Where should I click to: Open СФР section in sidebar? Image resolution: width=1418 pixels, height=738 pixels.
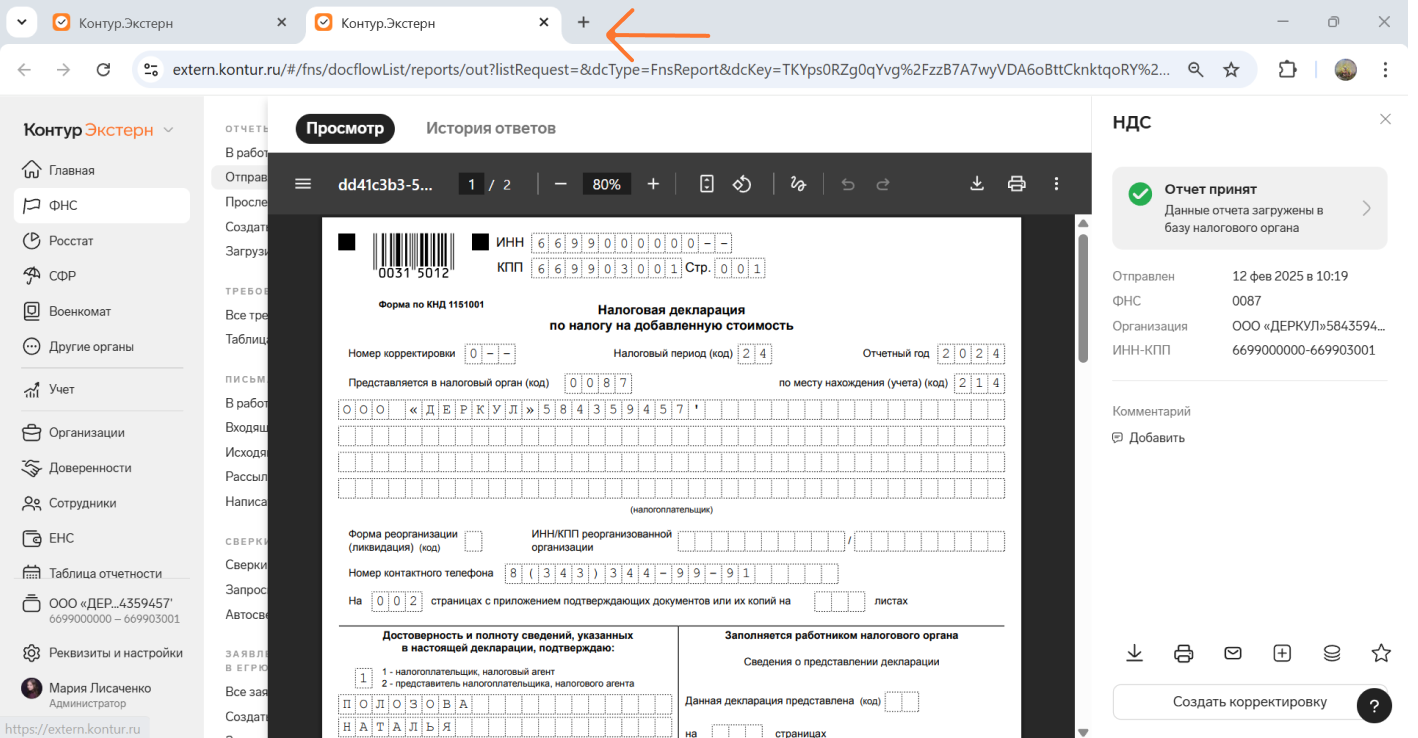click(101, 275)
